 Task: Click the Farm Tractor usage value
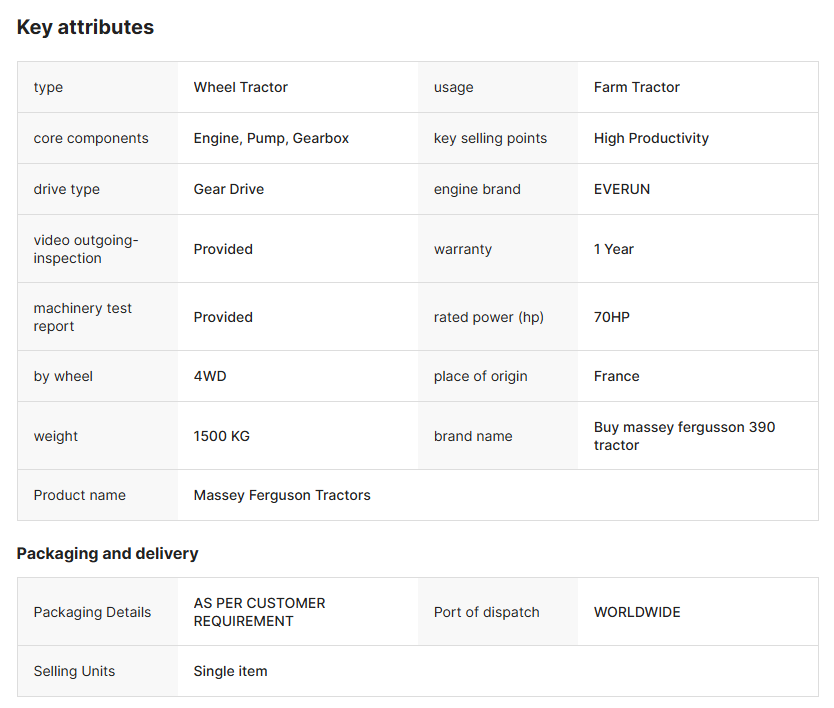tap(637, 87)
